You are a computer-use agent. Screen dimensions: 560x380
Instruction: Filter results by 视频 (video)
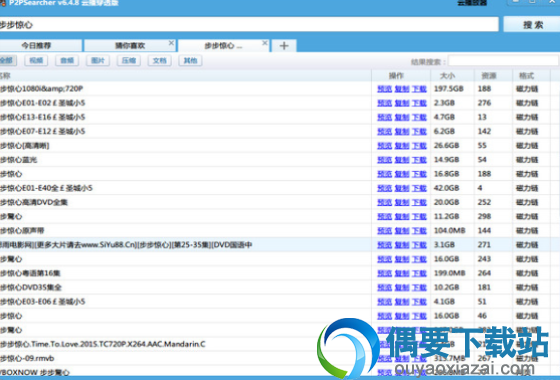point(36,60)
